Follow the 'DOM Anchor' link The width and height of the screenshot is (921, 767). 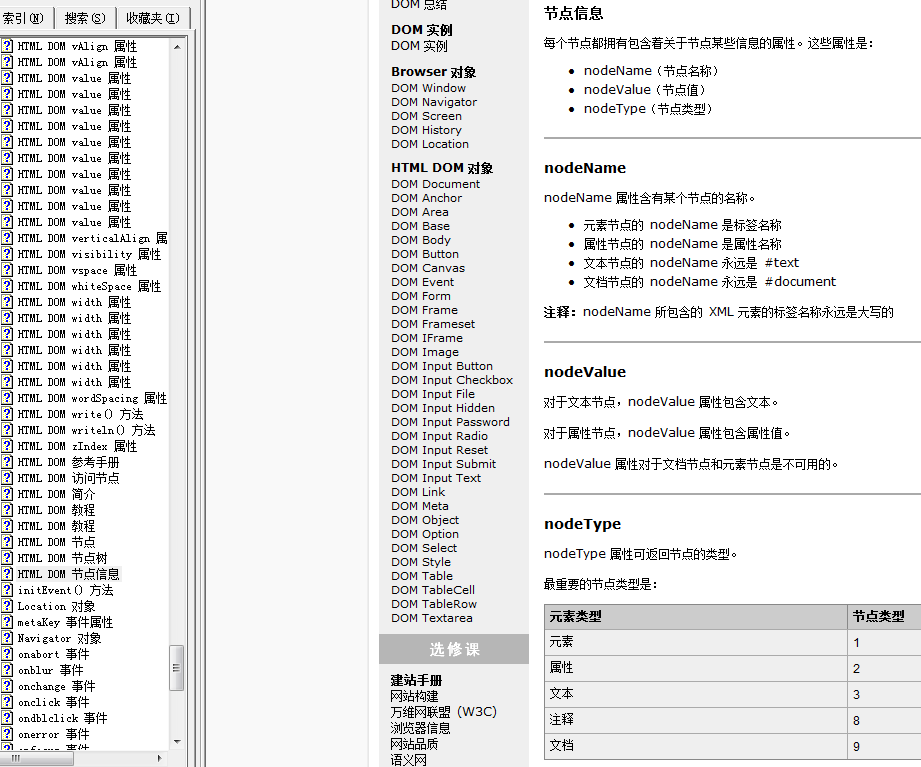pos(426,199)
